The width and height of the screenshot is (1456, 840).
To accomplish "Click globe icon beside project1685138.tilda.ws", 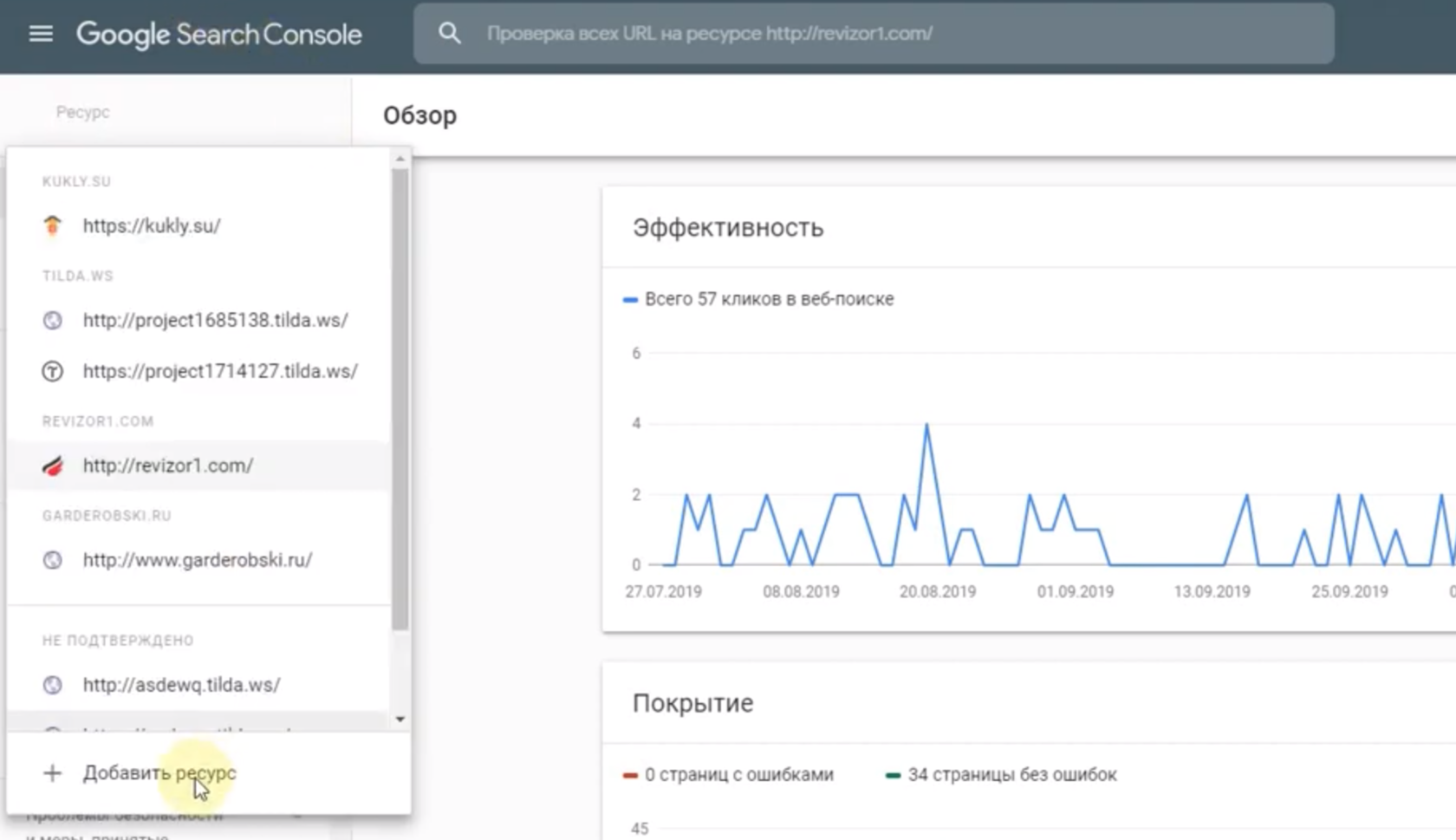I will point(53,320).
